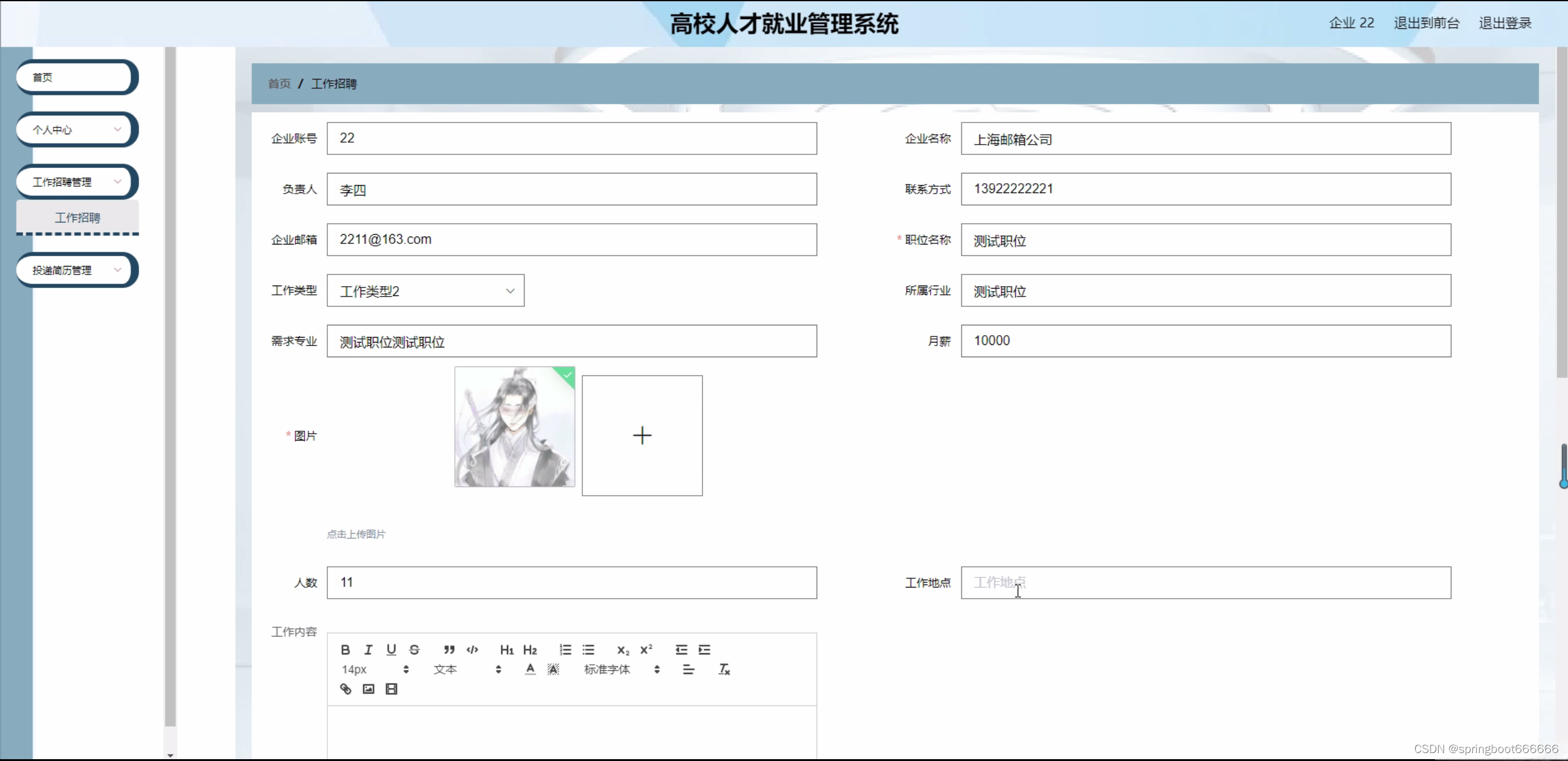Toggle bold in the 工作内容 editor
Viewport: 1568px width, 761px height.
[345, 649]
